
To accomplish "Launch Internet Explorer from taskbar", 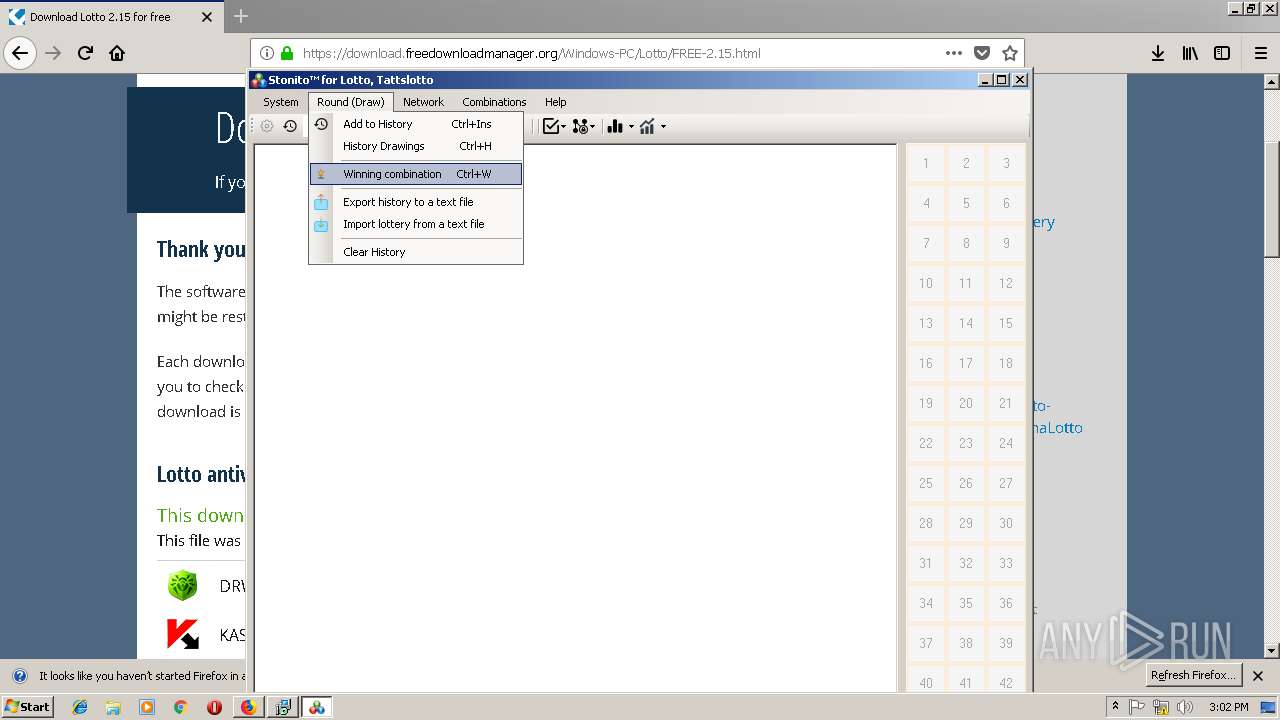I will [x=80, y=707].
